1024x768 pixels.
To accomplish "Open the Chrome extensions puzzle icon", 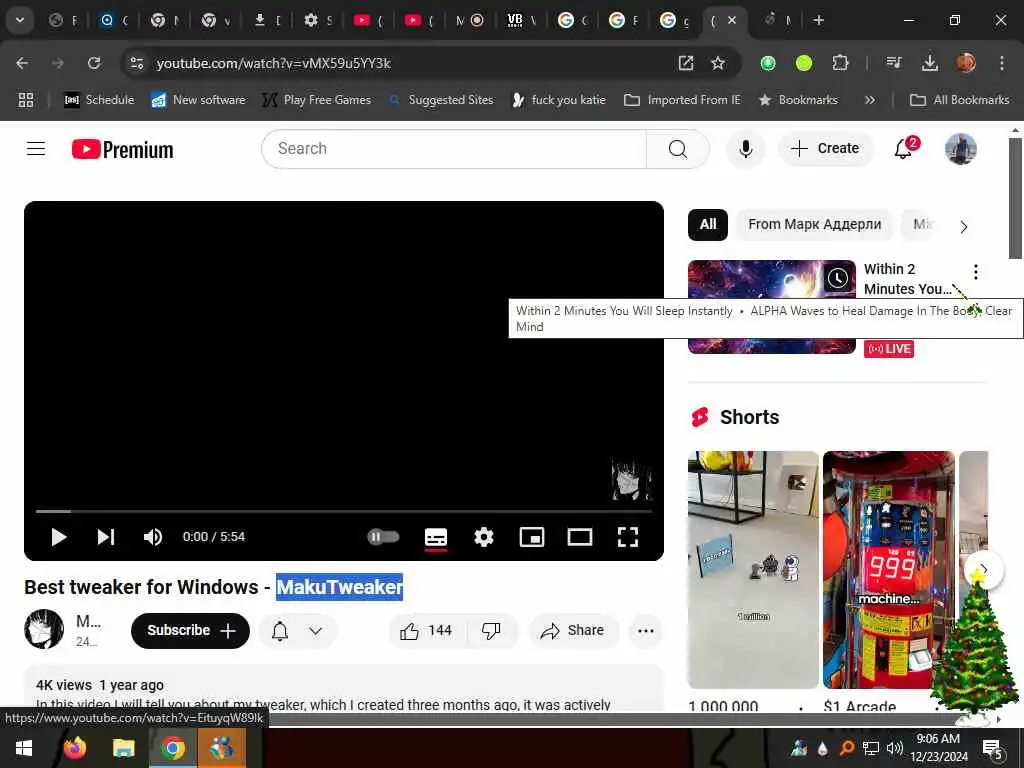I will click(840, 63).
